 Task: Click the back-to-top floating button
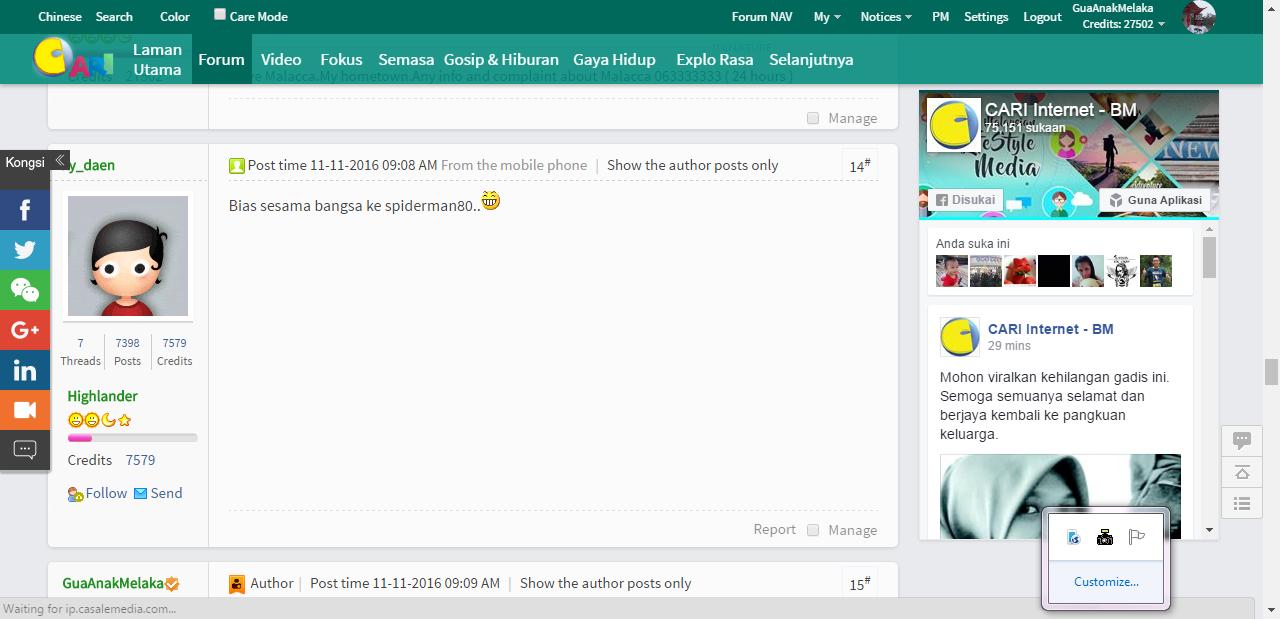pyautogui.click(x=1242, y=472)
